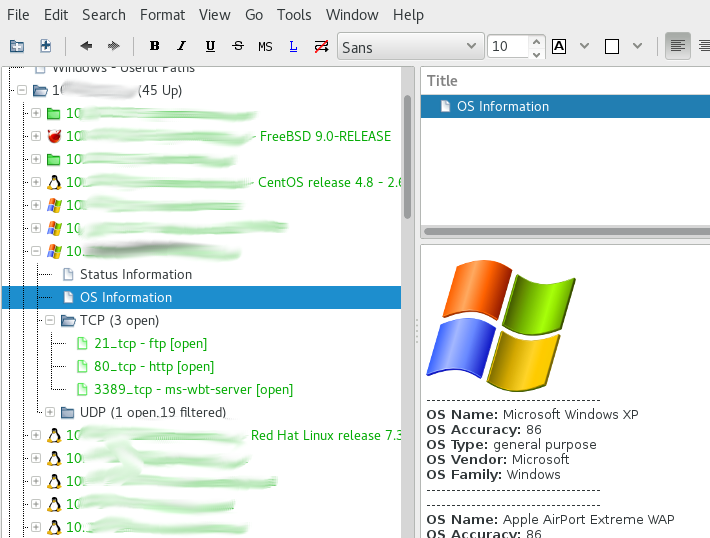Apply monospace MS formatting
Screen dimensions: 710x538
[x=265, y=46]
